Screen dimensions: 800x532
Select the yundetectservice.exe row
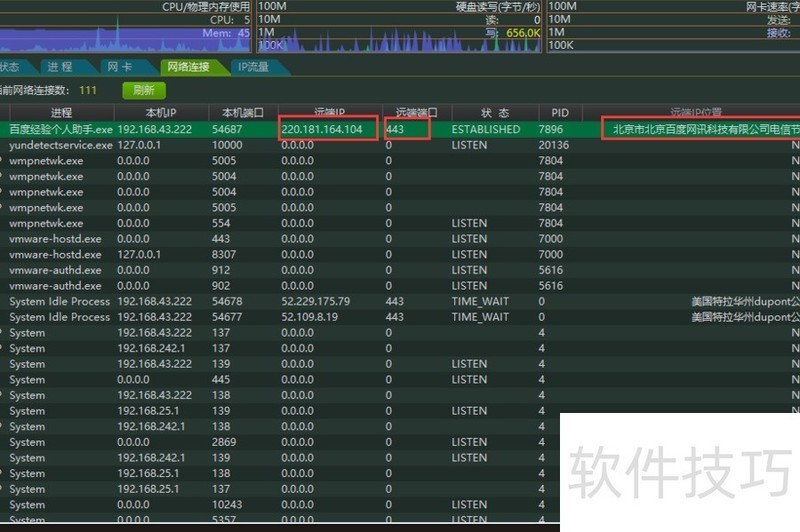coord(400,145)
